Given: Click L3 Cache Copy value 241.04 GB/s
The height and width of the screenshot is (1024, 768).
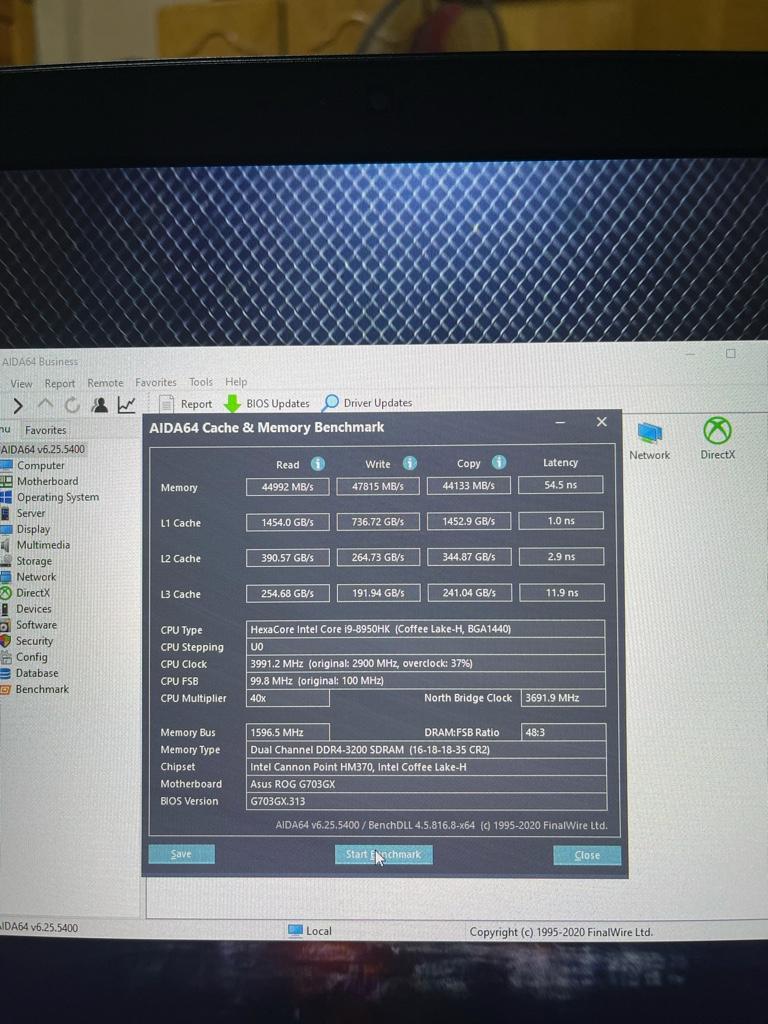Looking at the screenshot, I should tap(469, 593).
